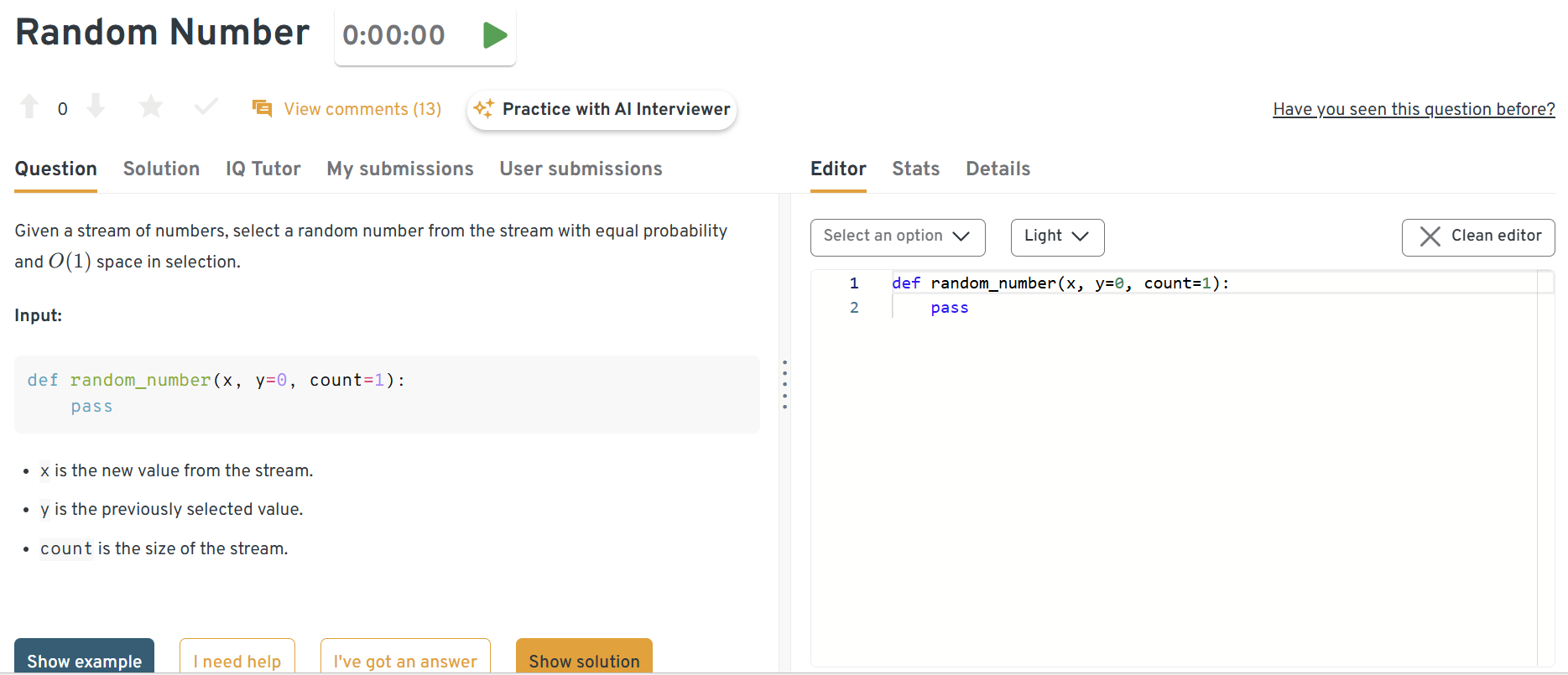
Task: Mark question as completed with checkmark
Action: click(206, 107)
